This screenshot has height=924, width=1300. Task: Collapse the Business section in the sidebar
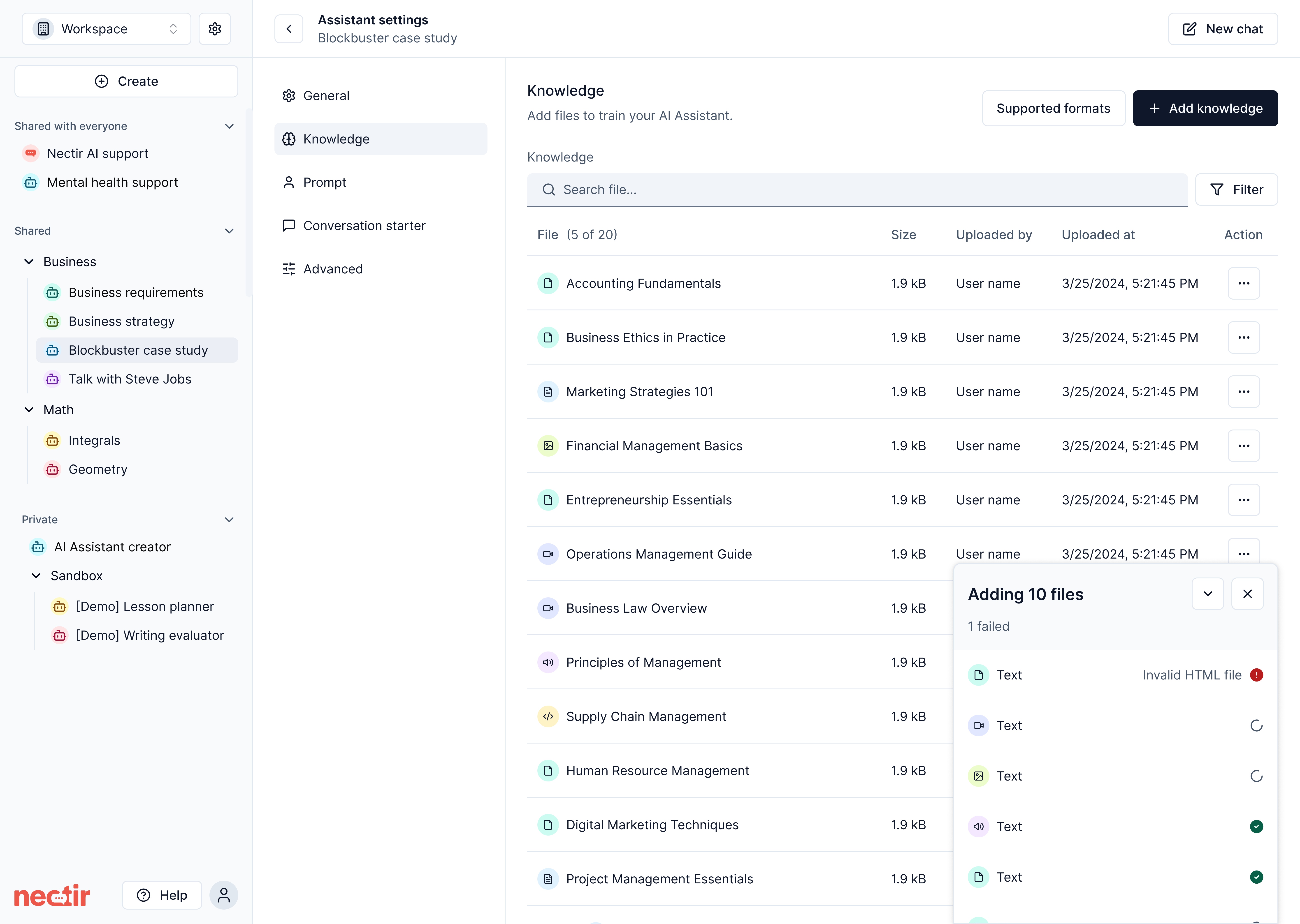click(28, 261)
